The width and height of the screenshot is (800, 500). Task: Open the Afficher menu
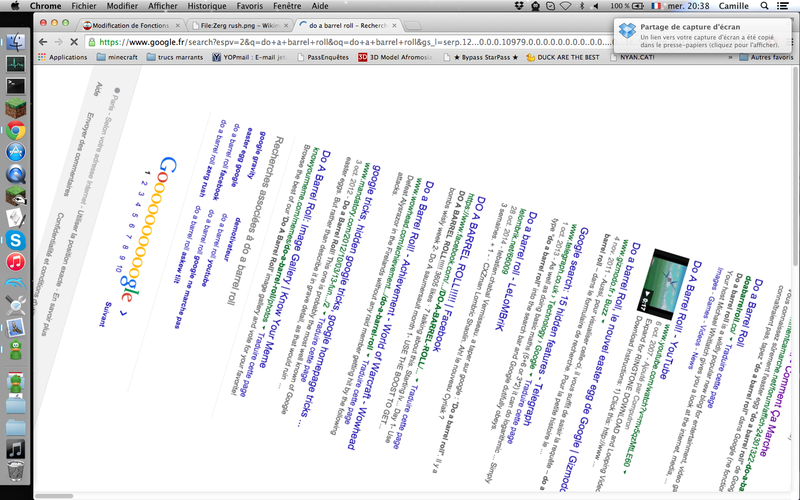[163, 6]
